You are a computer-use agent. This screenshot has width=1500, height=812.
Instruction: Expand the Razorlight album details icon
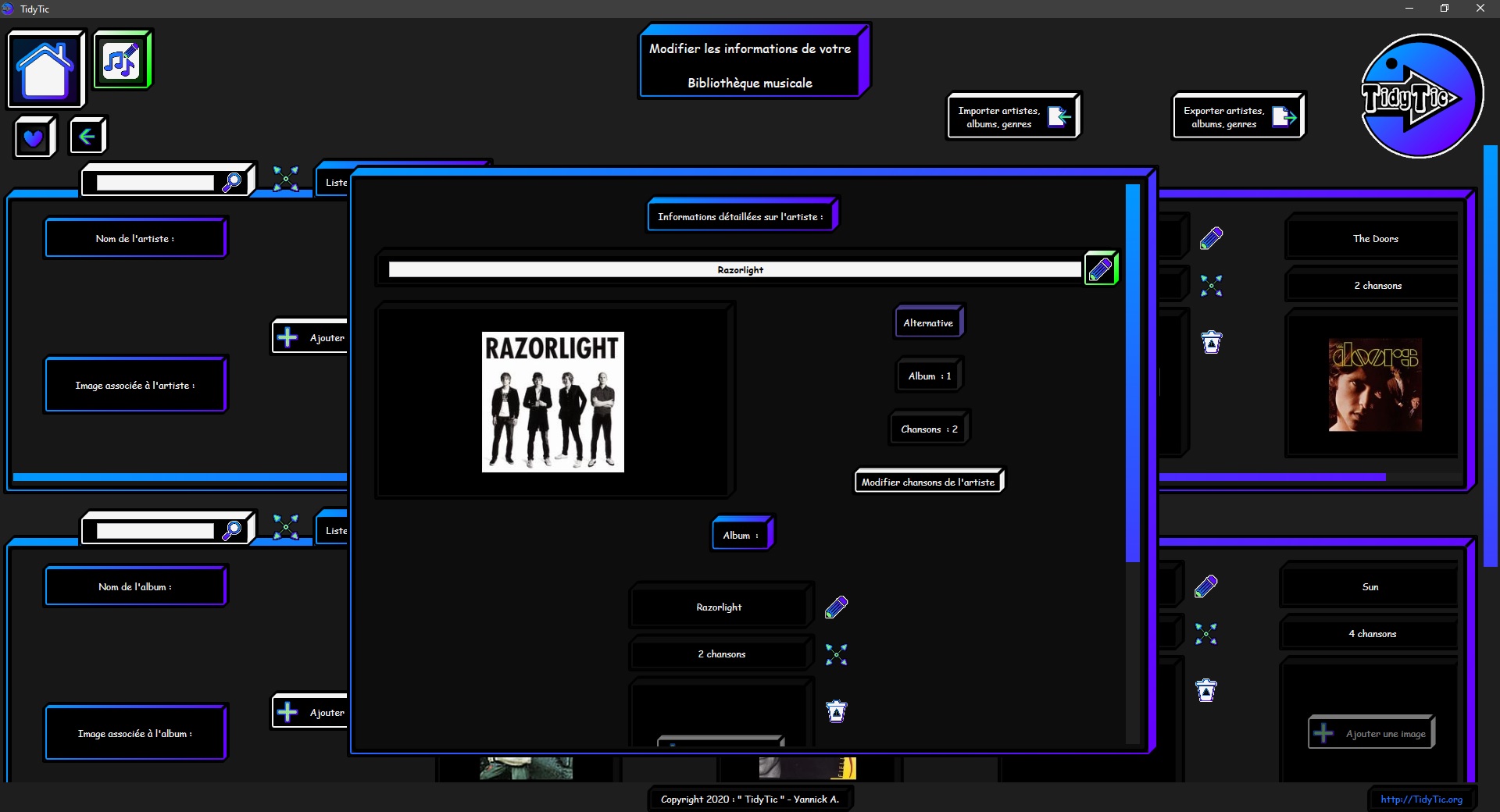836,654
